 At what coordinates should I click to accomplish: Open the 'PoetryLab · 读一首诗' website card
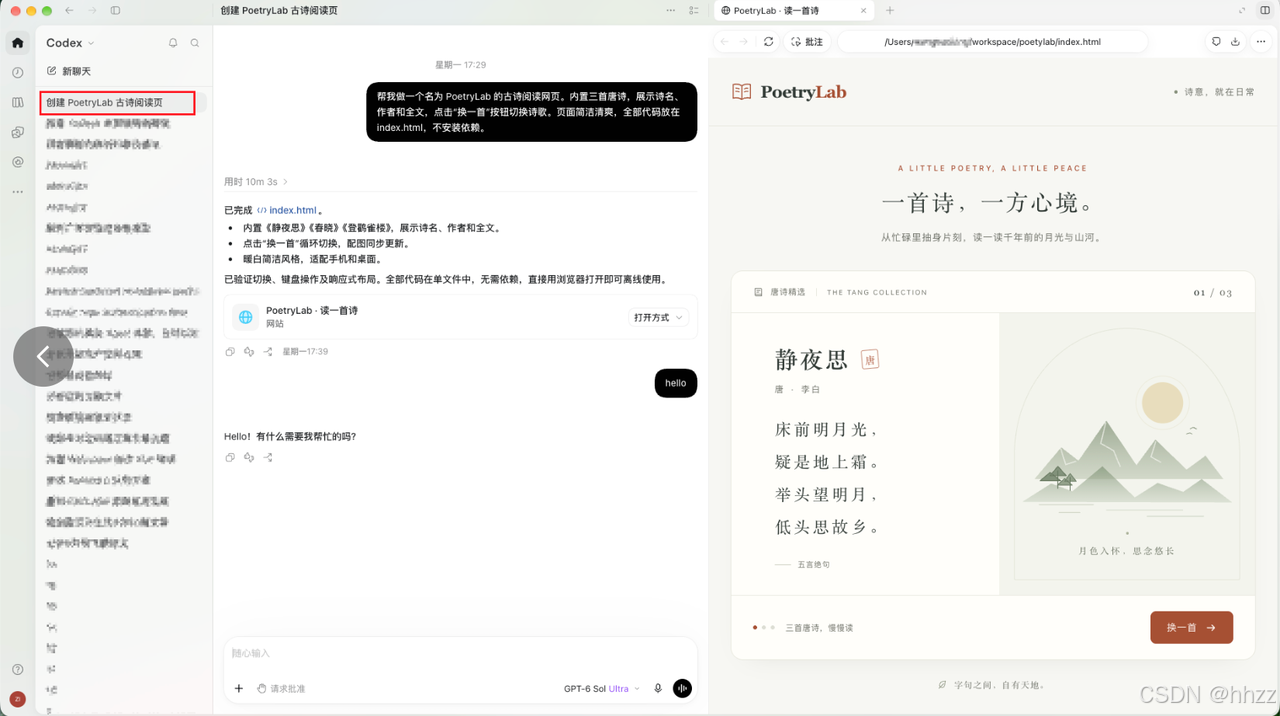click(x=461, y=317)
